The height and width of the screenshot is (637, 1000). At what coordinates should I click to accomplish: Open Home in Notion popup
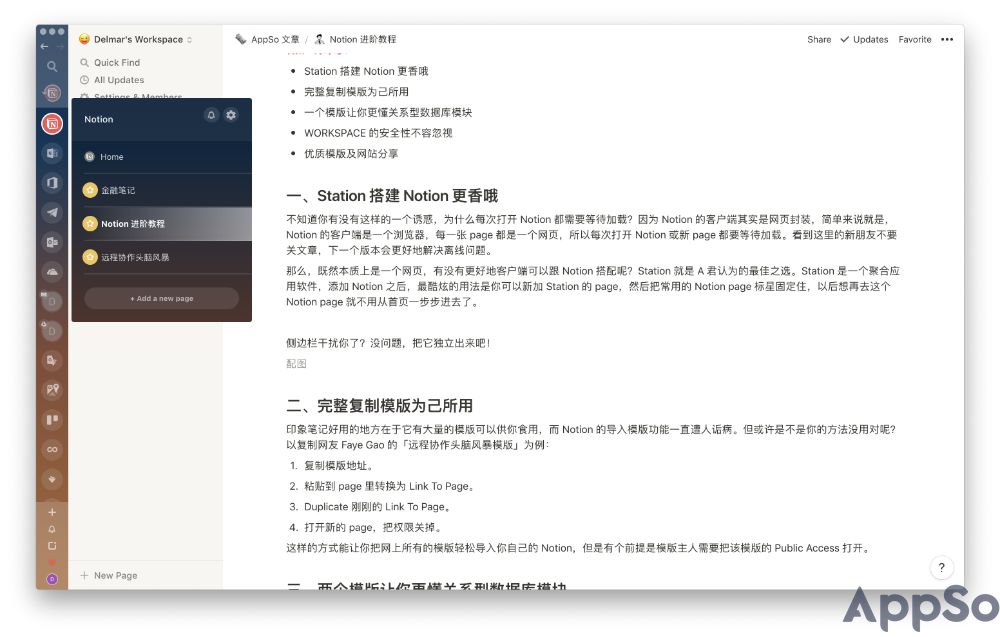pyautogui.click(x=162, y=157)
